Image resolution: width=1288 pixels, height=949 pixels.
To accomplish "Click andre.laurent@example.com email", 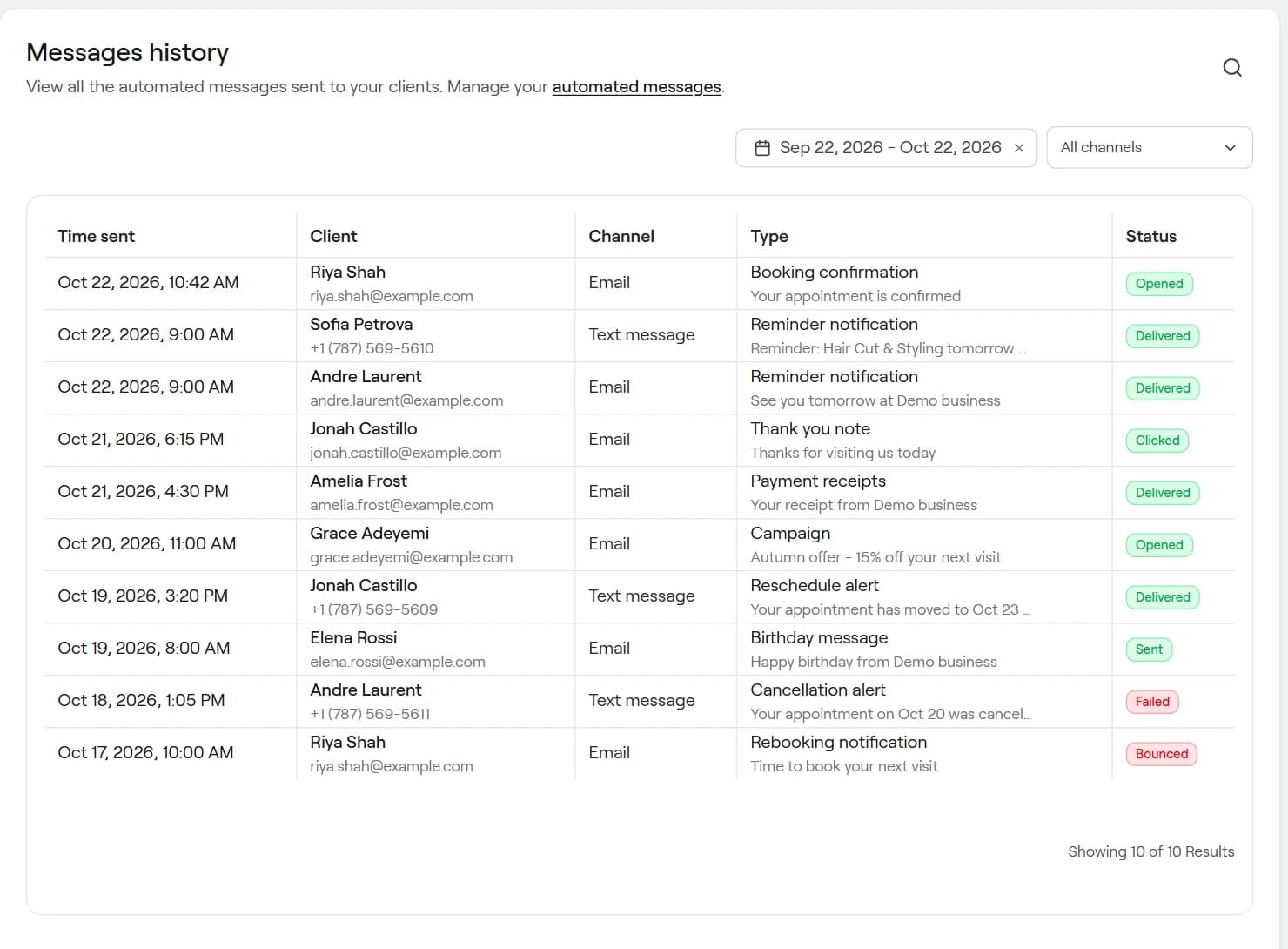I will coord(406,400).
